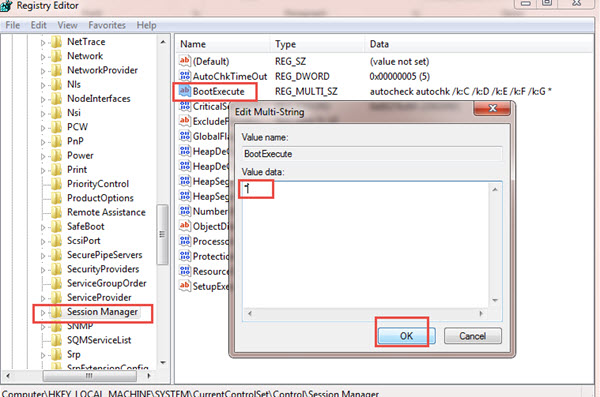This screenshot has width=600, height=397.
Task: Select the SNMP tree item
Action: click(80, 326)
